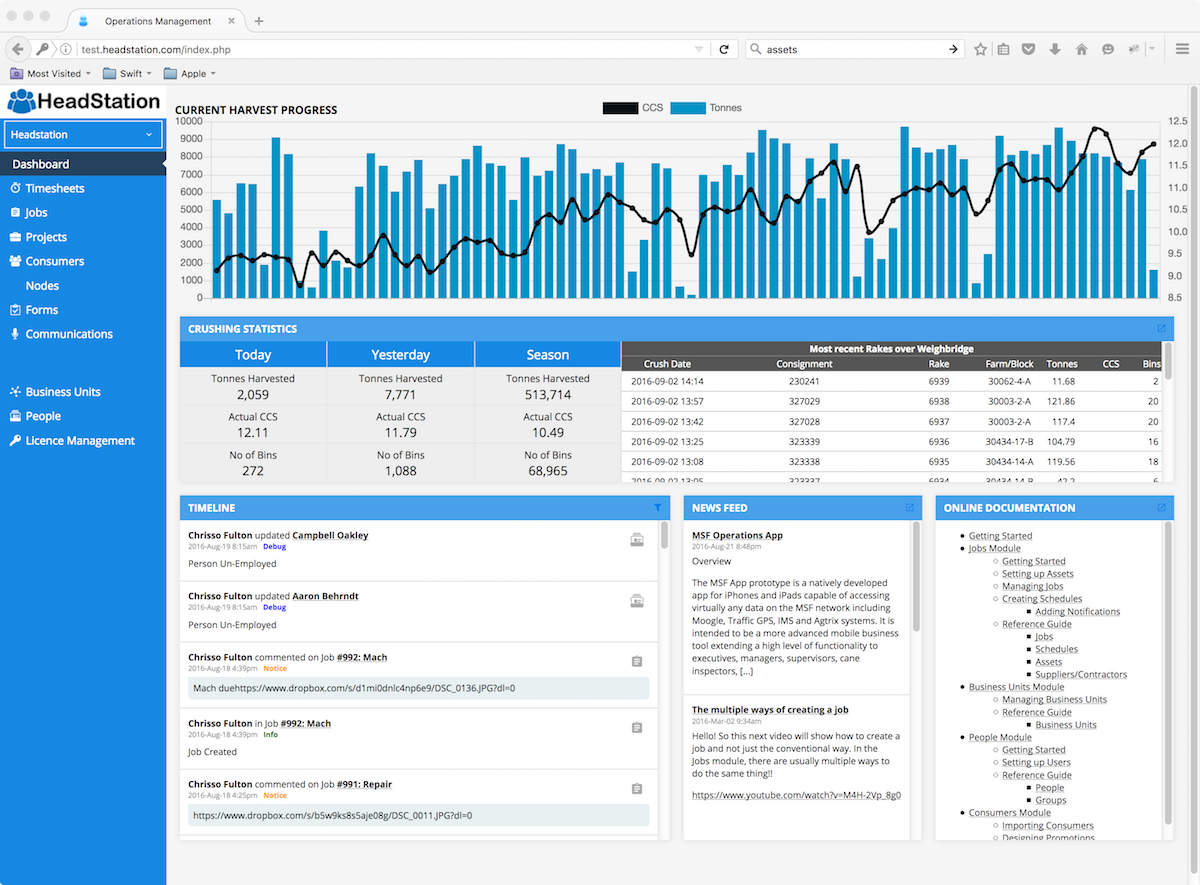Click the Job Created entry clipboard icon
This screenshot has height=885, width=1200.
[x=636, y=728]
